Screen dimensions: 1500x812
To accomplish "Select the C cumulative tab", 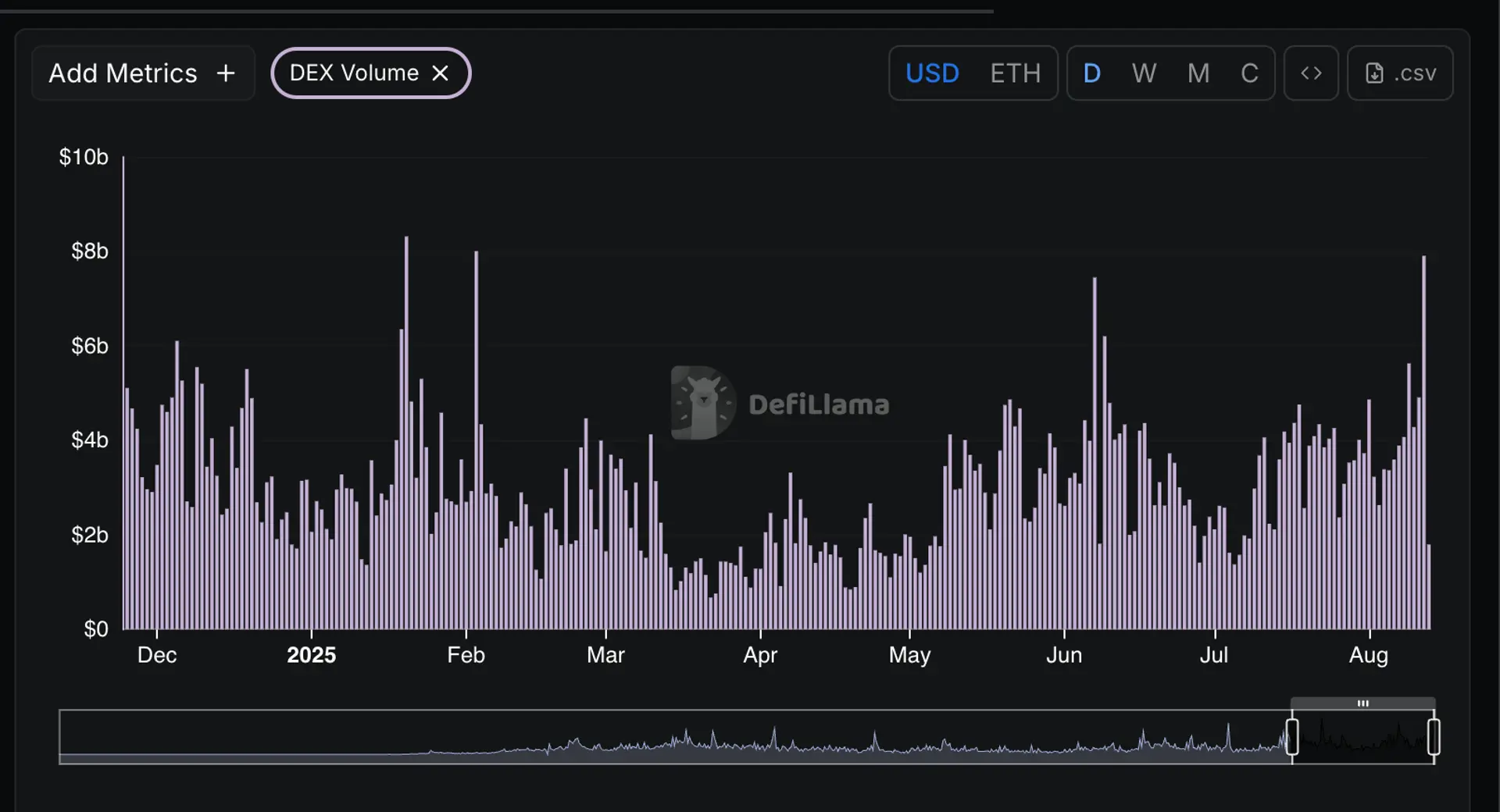I will (1249, 73).
